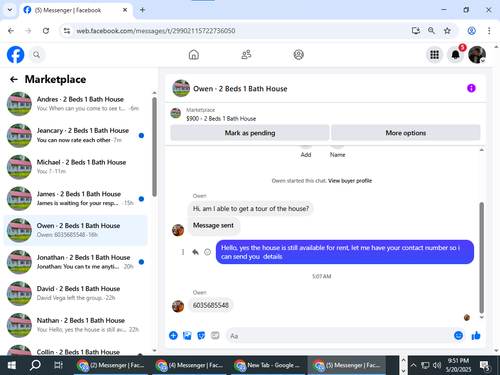The height and width of the screenshot is (375, 500).
Task: Open a new browser tab
Action: (142, 10)
